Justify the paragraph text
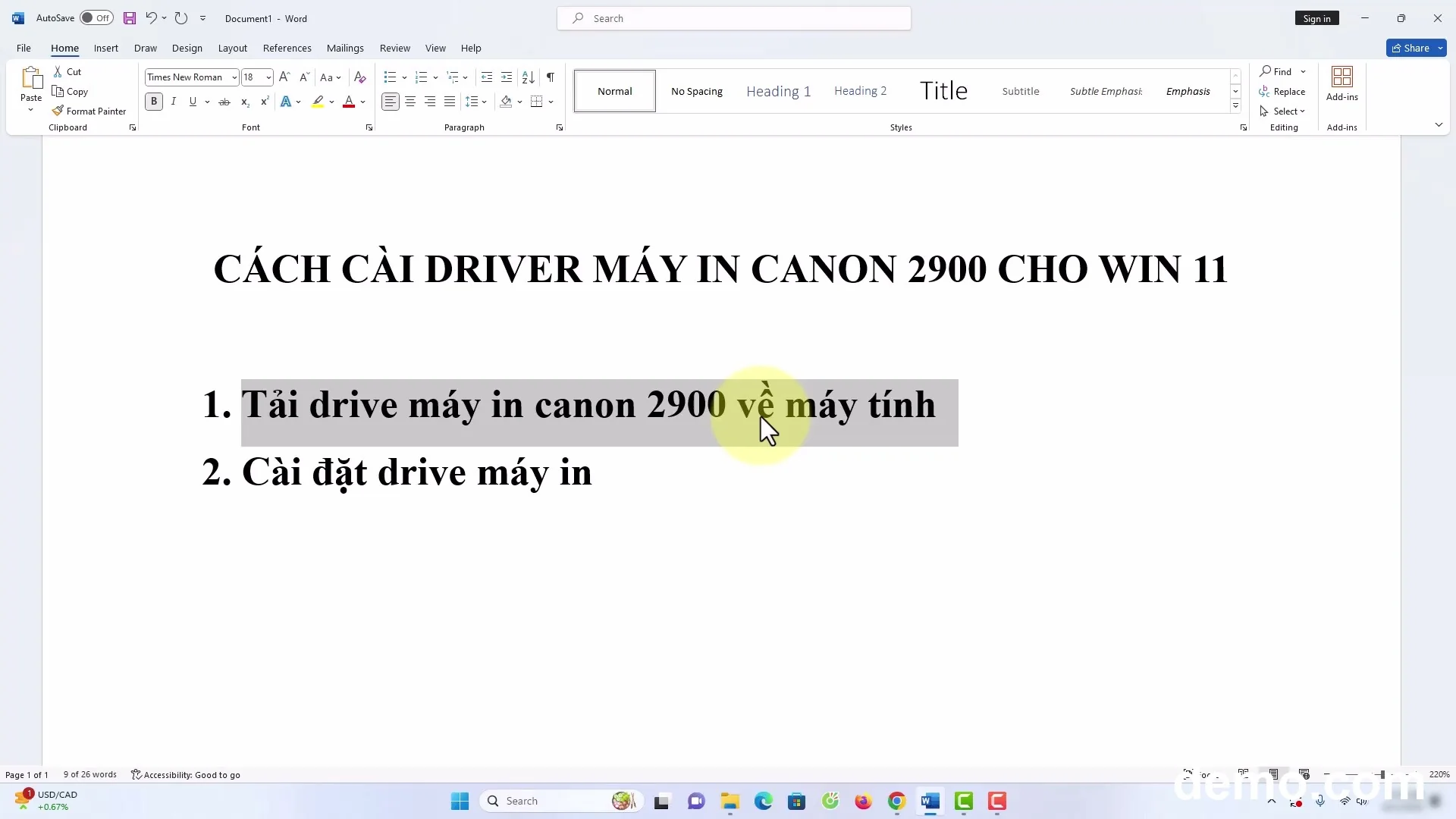The height and width of the screenshot is (819, 1456). pyautogui.click(x=450, y=102)
